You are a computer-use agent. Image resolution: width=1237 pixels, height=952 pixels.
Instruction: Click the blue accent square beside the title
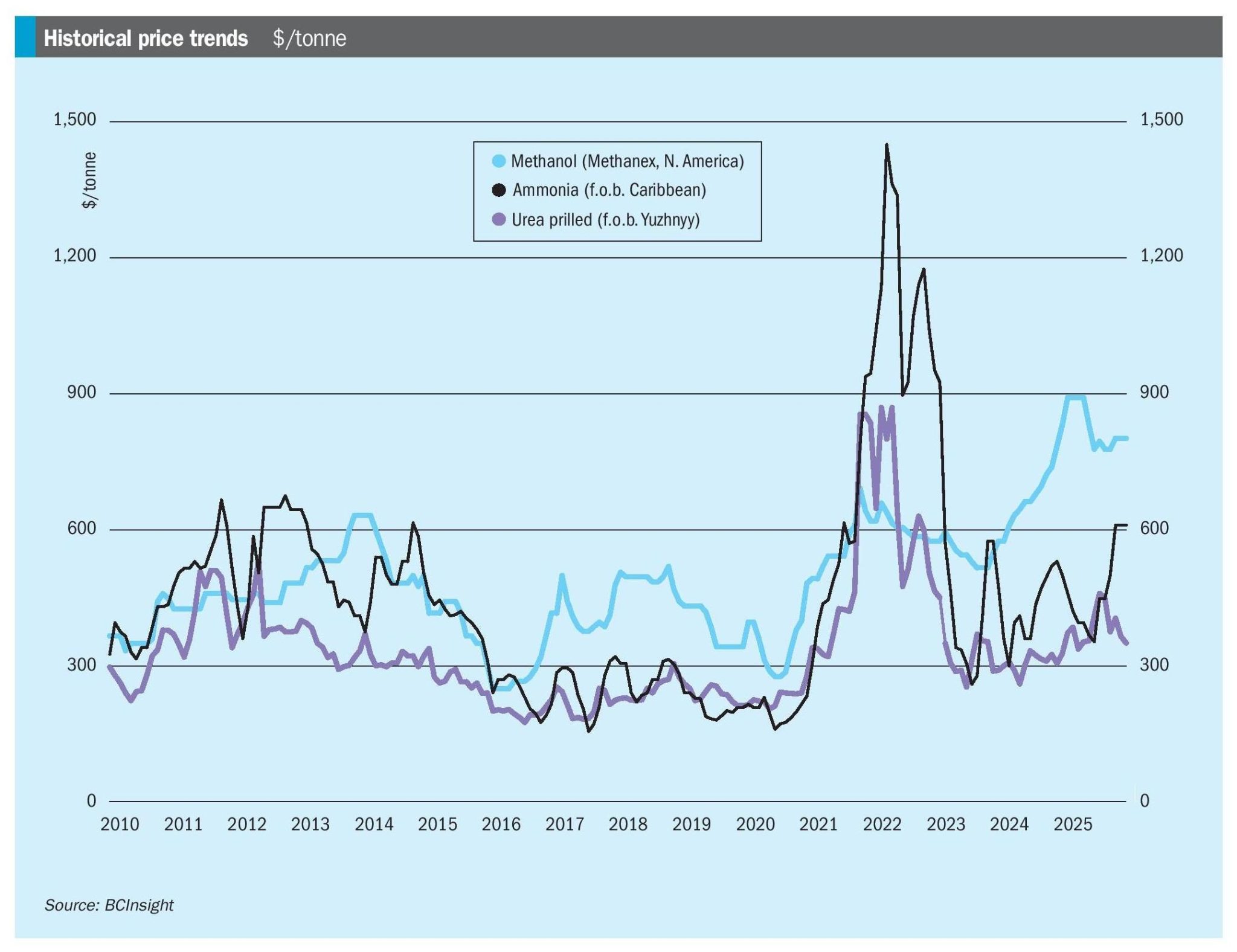pyautogui.click(x=26, y=38)
